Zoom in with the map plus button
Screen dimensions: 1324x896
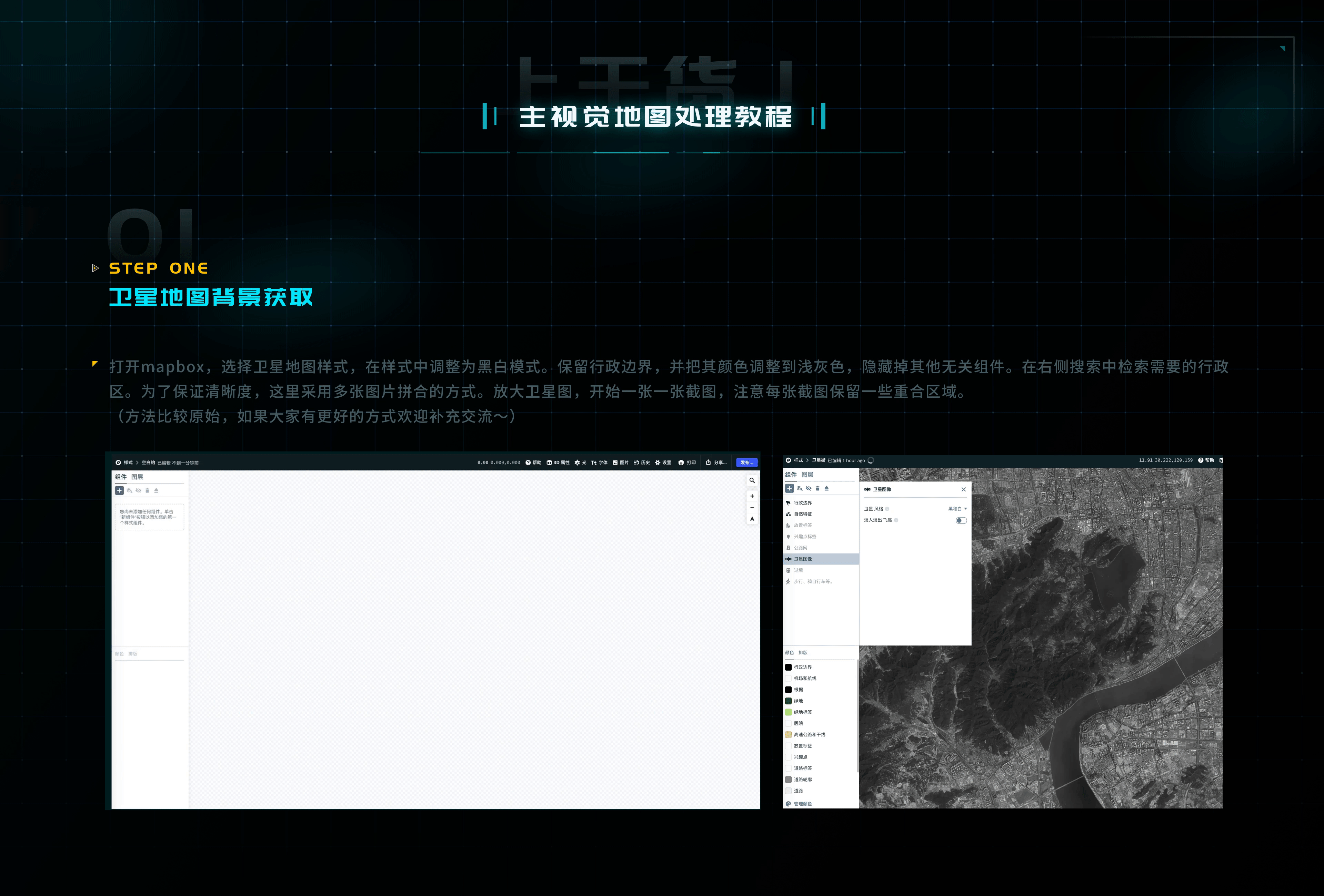coord(752,496)
